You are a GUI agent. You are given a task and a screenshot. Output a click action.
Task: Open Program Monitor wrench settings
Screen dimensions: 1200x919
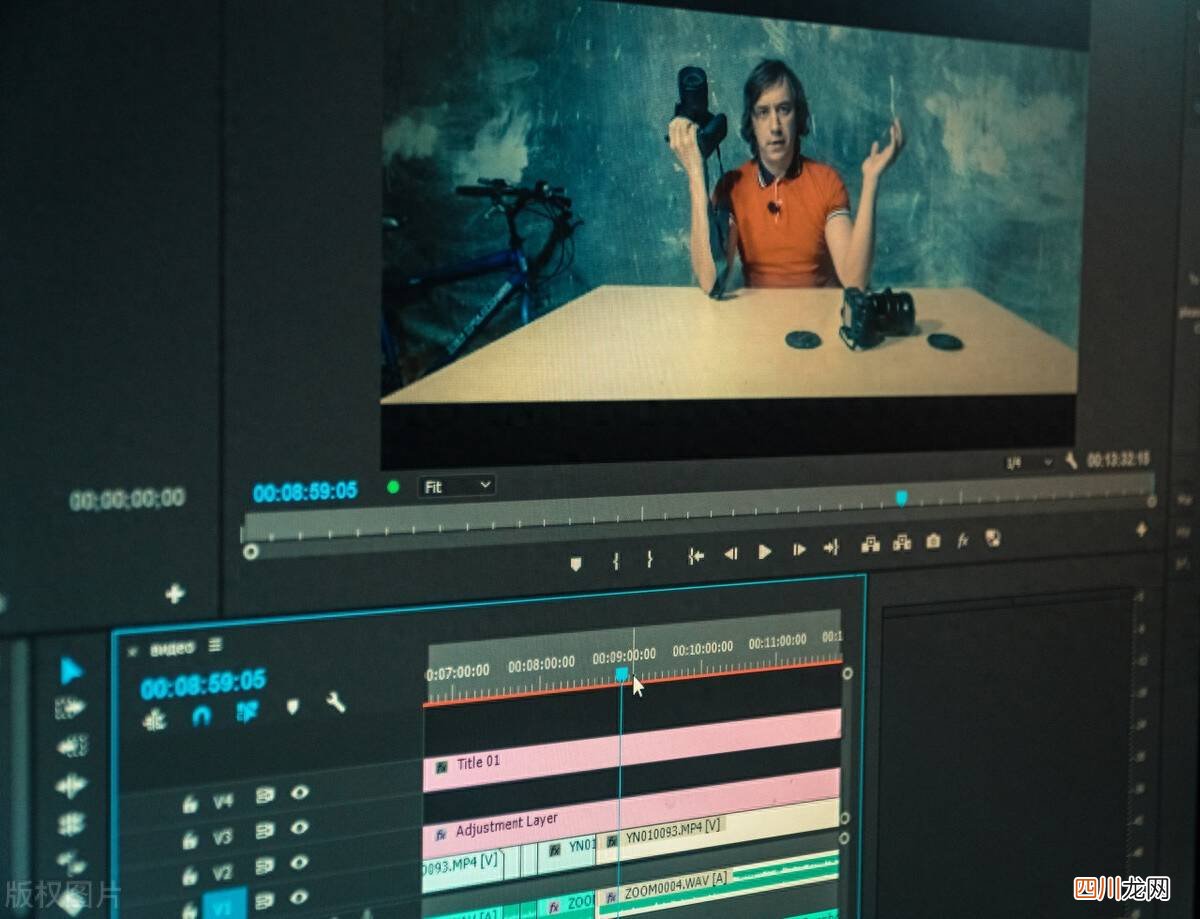(1071, 461)
